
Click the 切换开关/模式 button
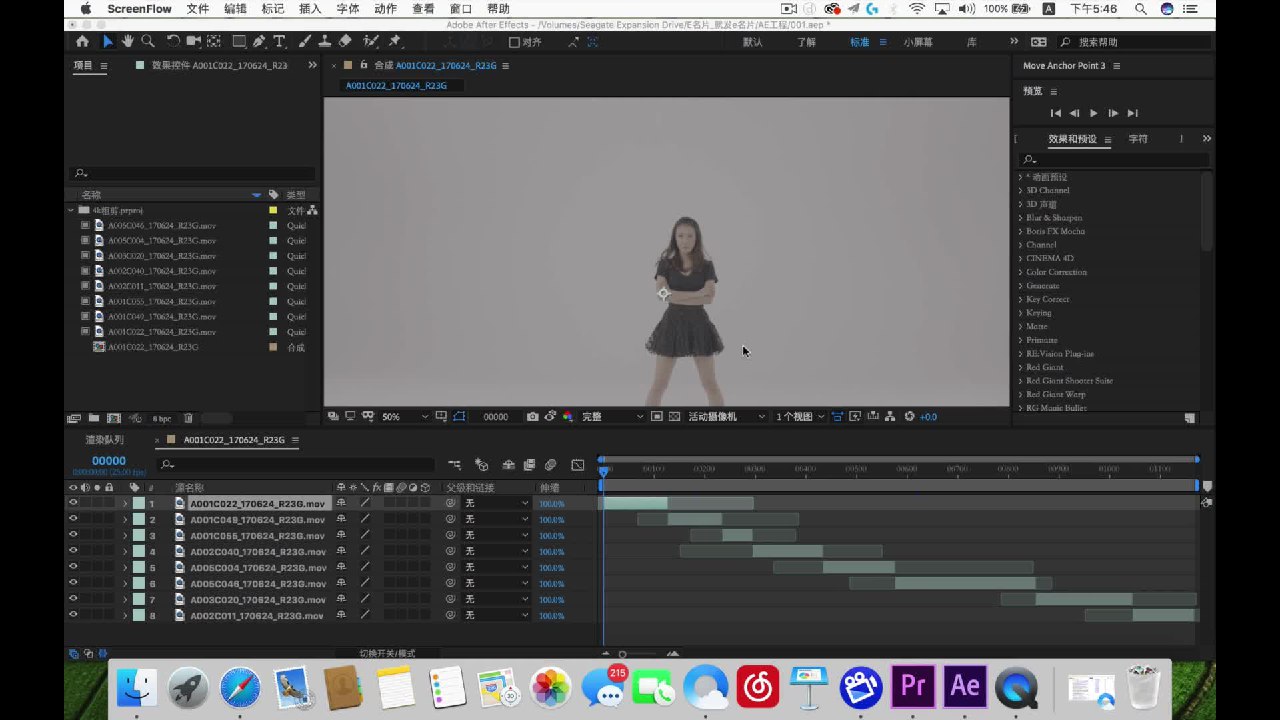[387, 653]
